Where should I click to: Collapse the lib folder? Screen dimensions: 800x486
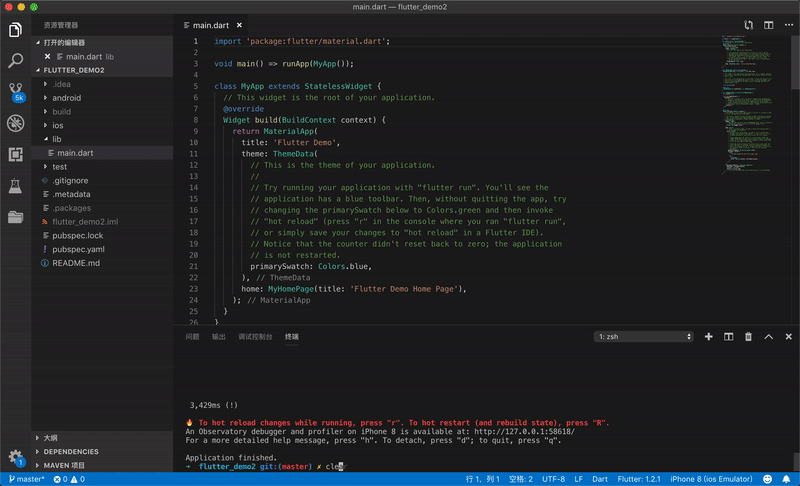[57, 139]
